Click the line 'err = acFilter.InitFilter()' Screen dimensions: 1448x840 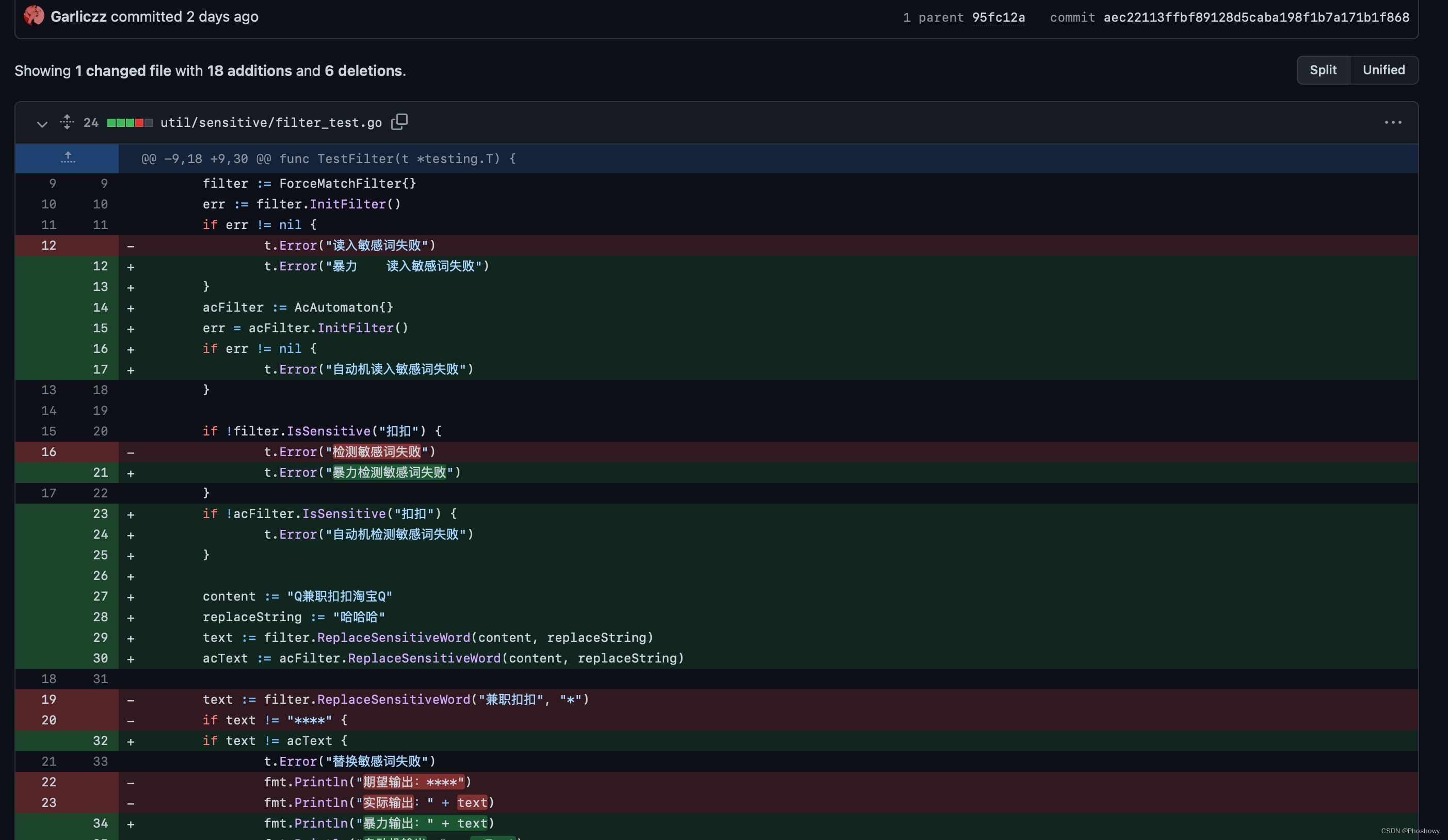tap(305, 328)
